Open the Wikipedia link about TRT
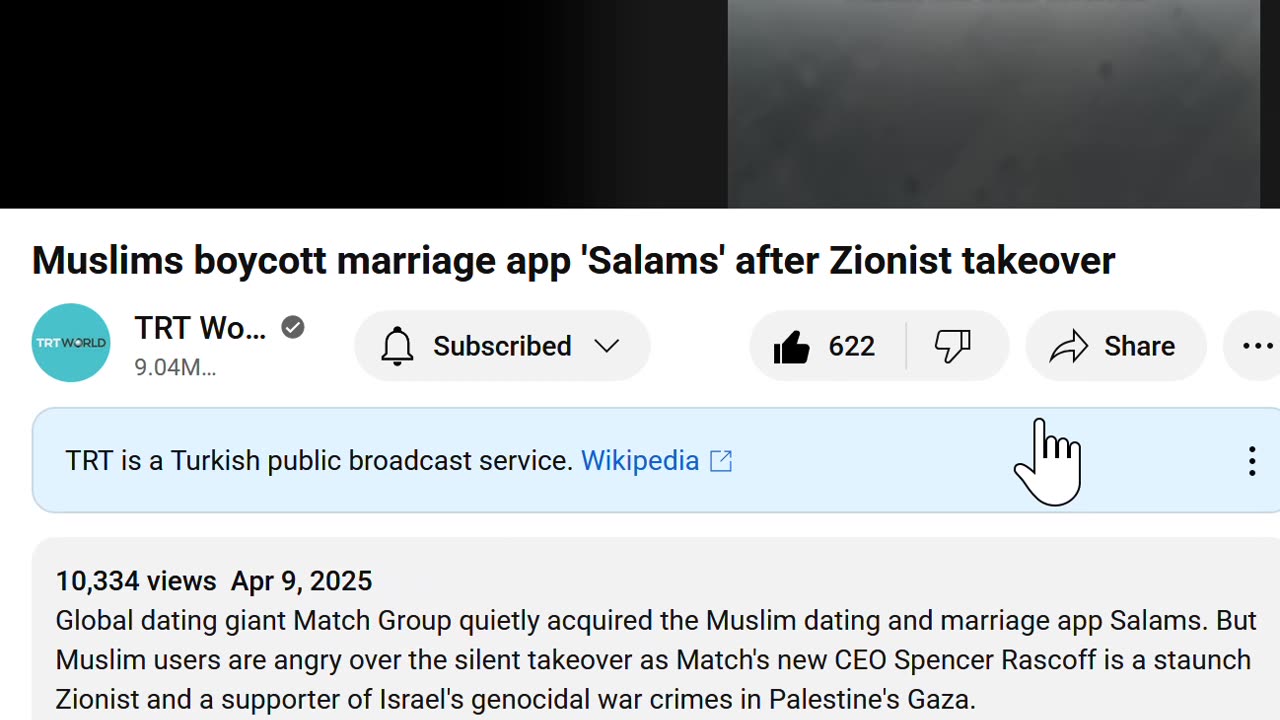 [x=640, y=461]
